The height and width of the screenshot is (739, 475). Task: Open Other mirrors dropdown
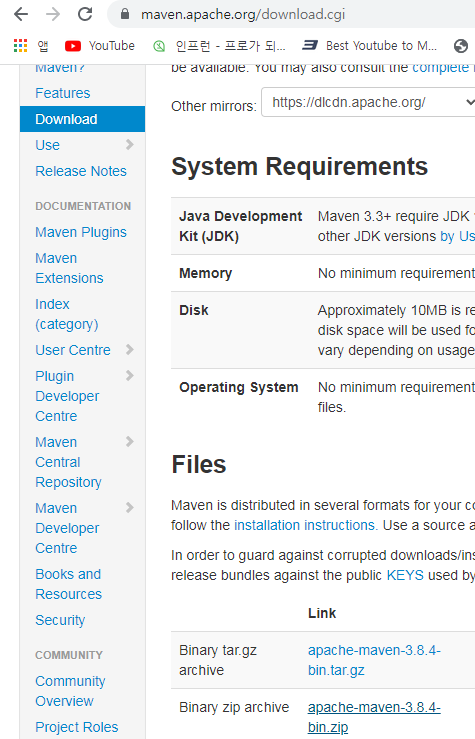(x=369, y=102)
